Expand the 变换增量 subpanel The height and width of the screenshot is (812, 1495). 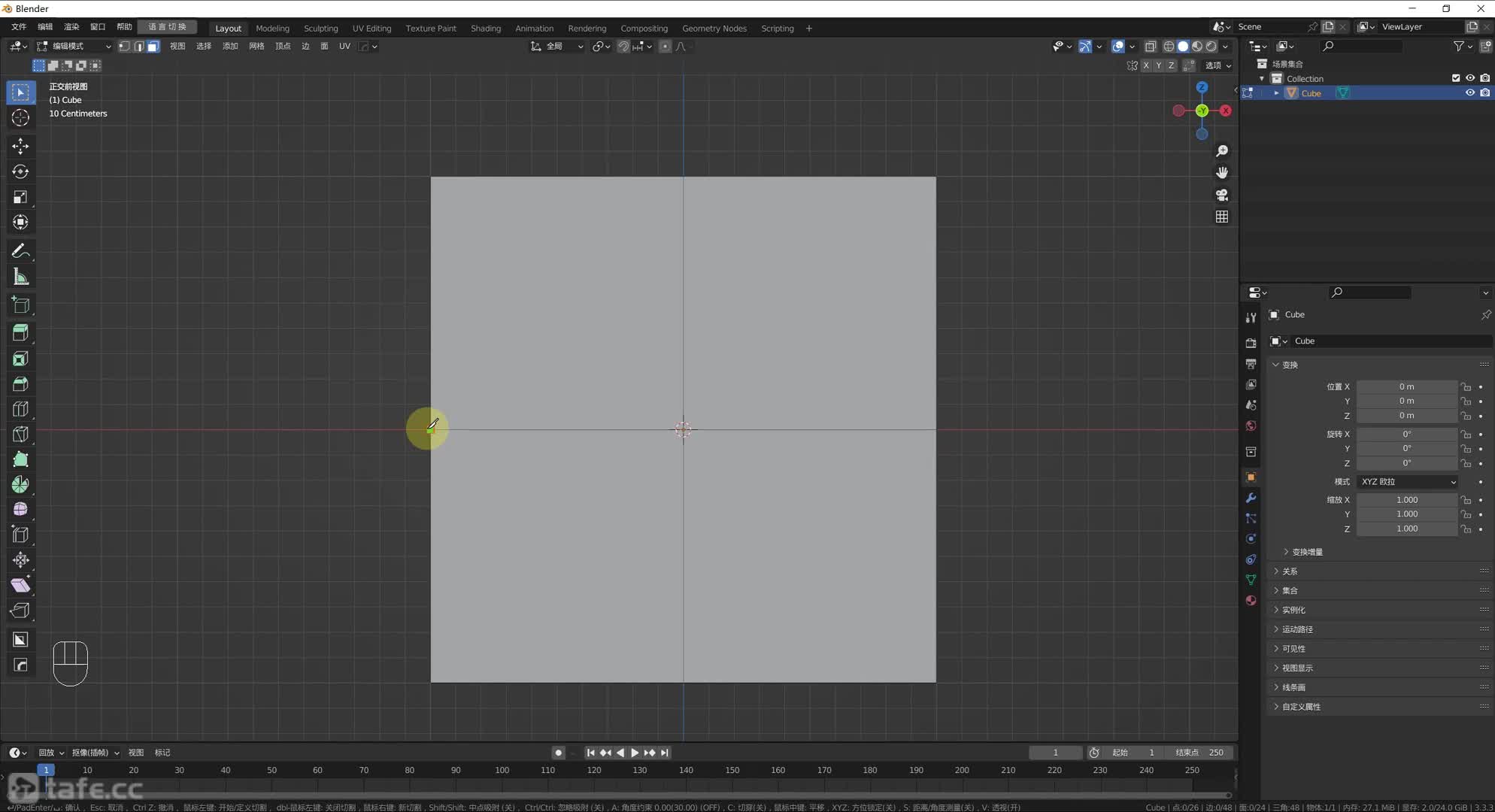1307,552
